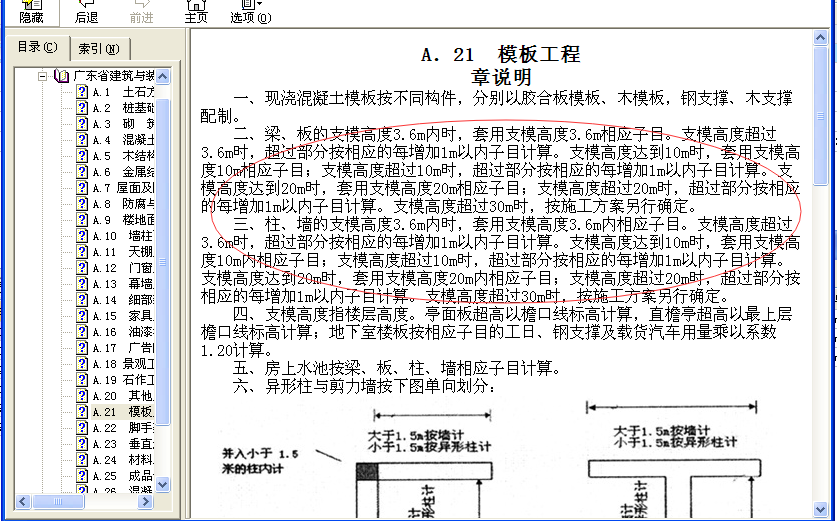Screen dimensions: 837x521
Task: Click the tree panel scroll-right arrow
Action: coord(145,501)
